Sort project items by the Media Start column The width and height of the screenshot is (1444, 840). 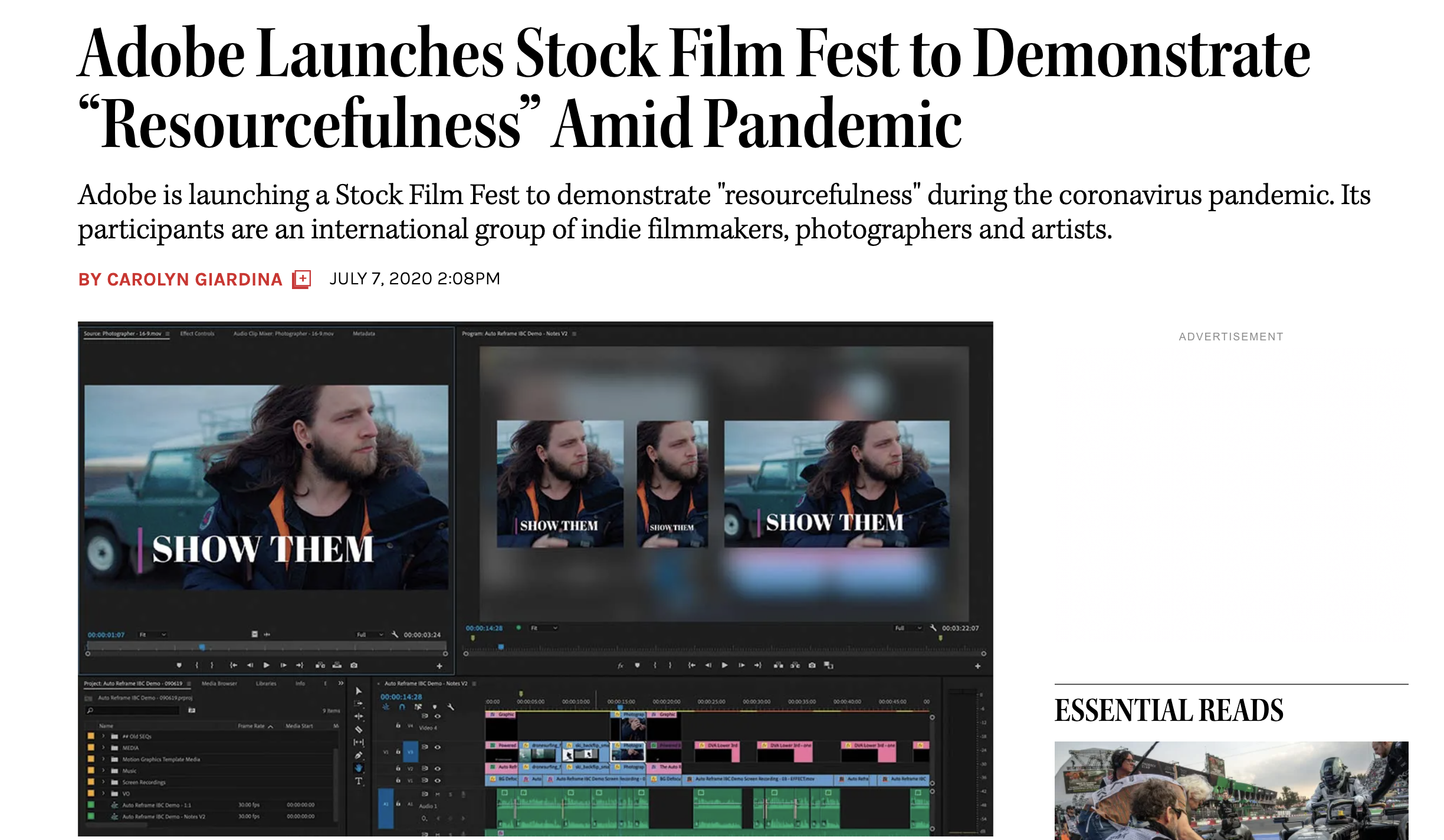299,726
